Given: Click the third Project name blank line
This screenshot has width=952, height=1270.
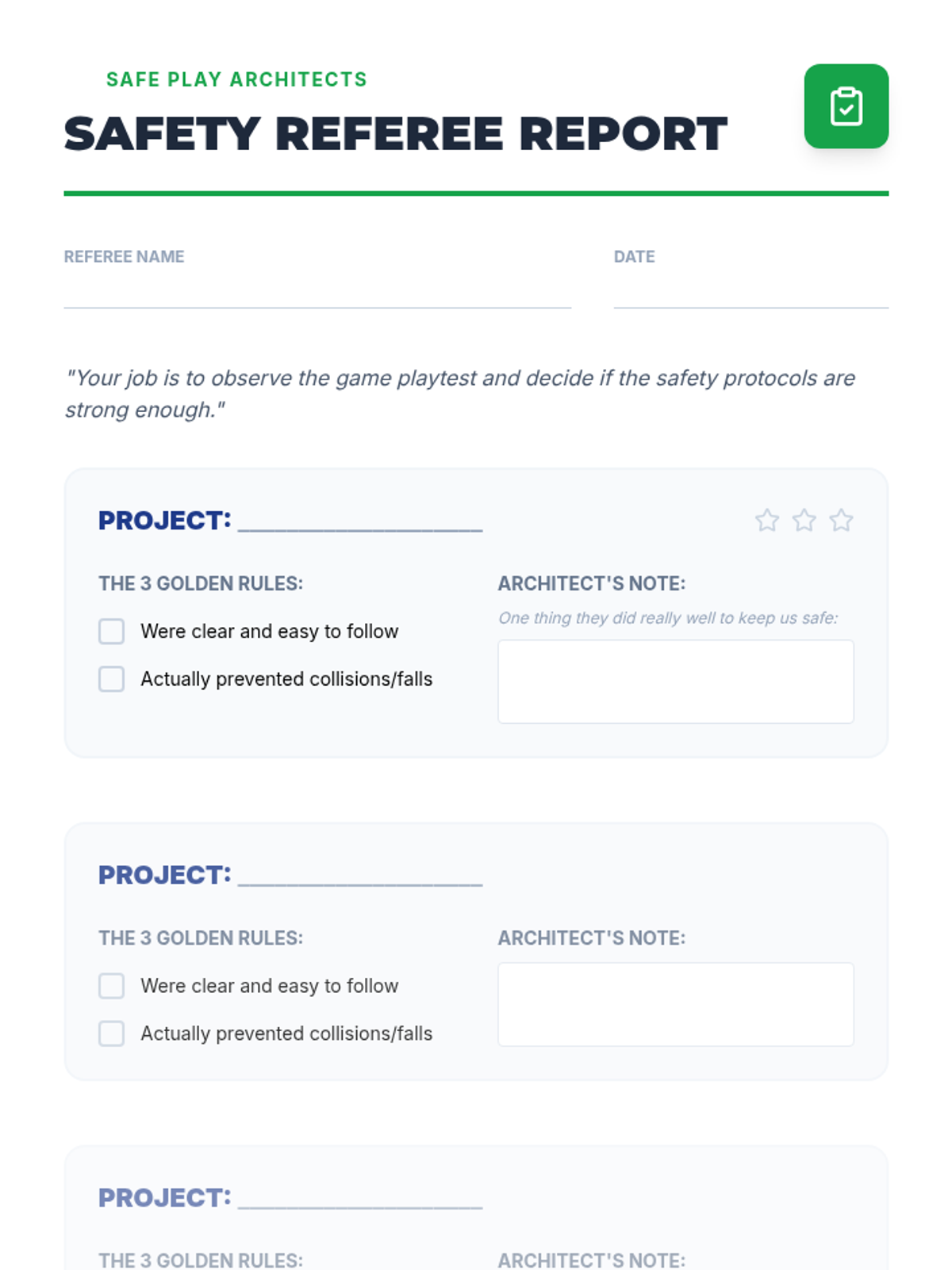Looking at the screenshot, I should tap(360, 1199).
